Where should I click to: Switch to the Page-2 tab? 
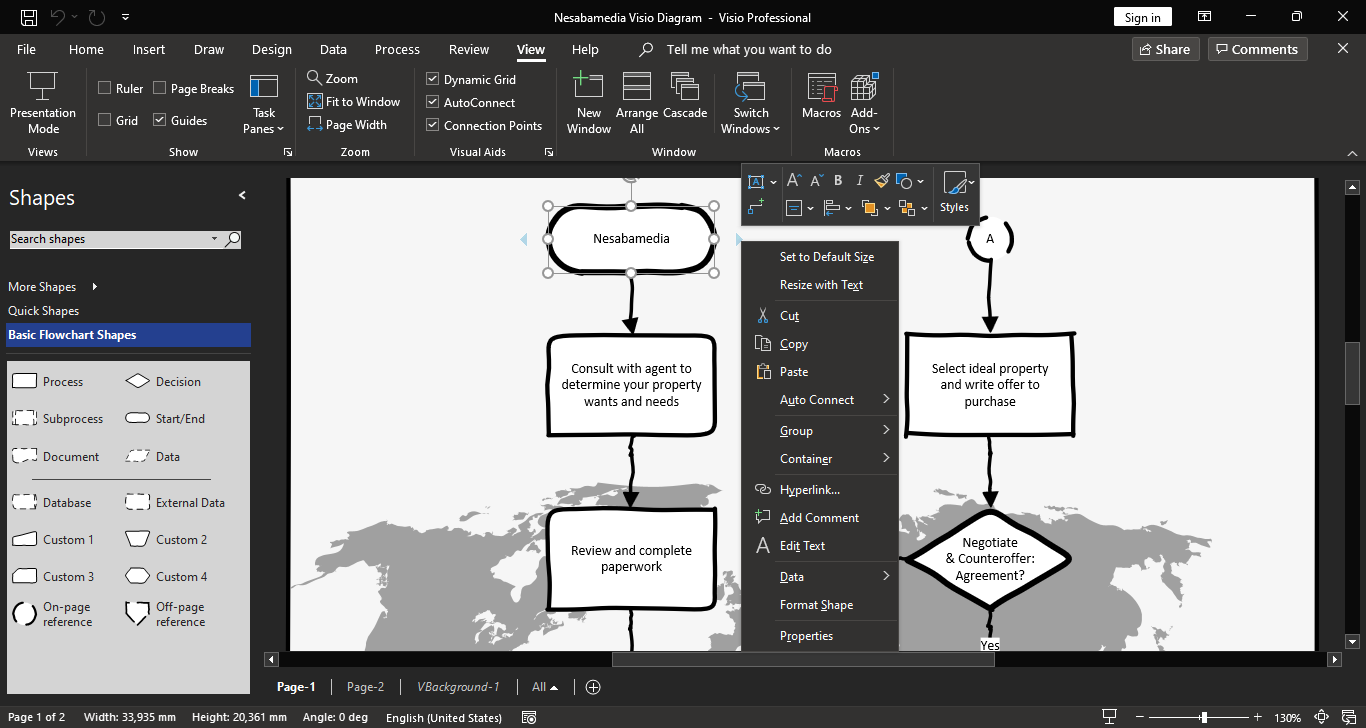click(x=365, y=687)
